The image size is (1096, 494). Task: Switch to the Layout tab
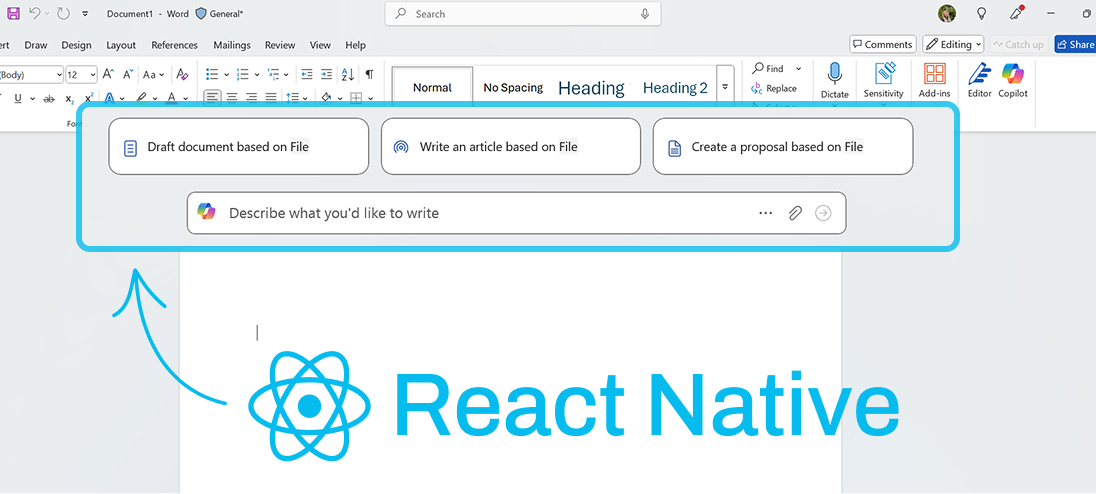(x=121, y=45)
